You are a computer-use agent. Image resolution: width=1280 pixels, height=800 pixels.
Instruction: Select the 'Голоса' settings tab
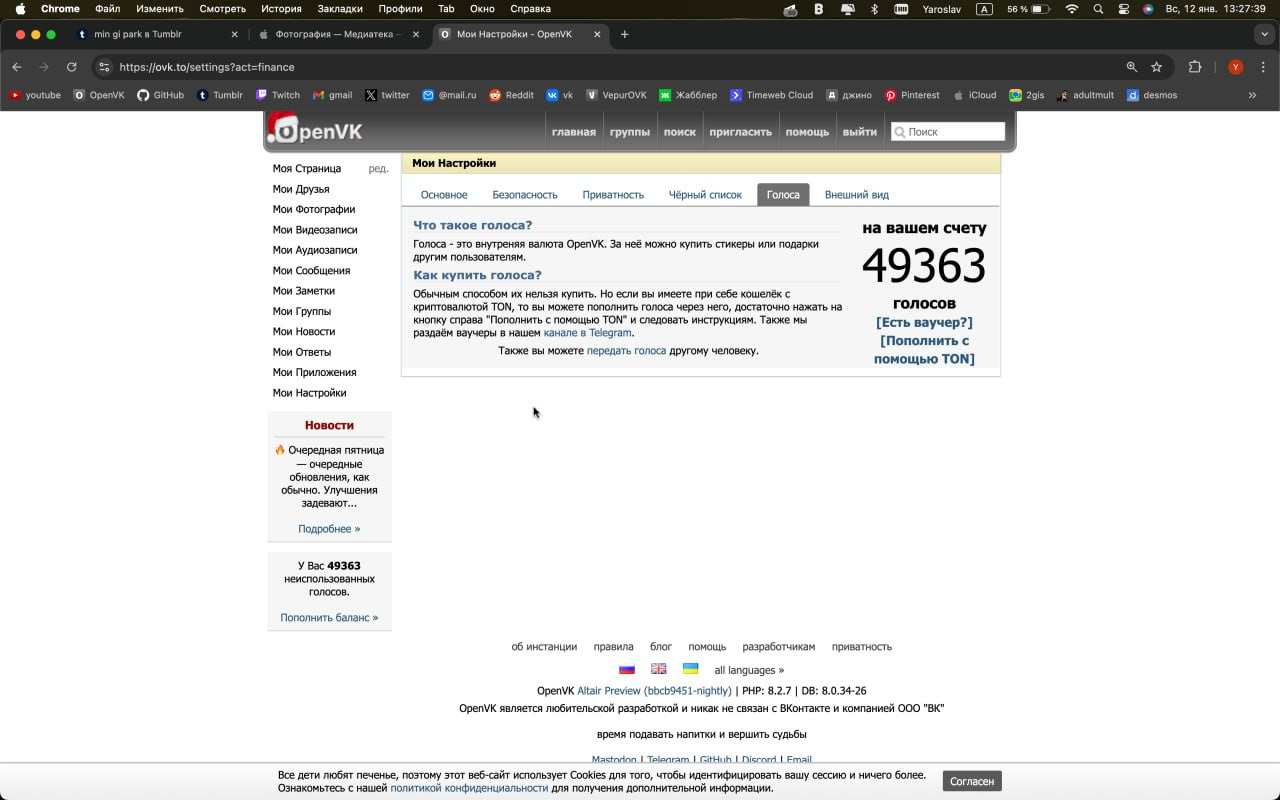[783, 195]
